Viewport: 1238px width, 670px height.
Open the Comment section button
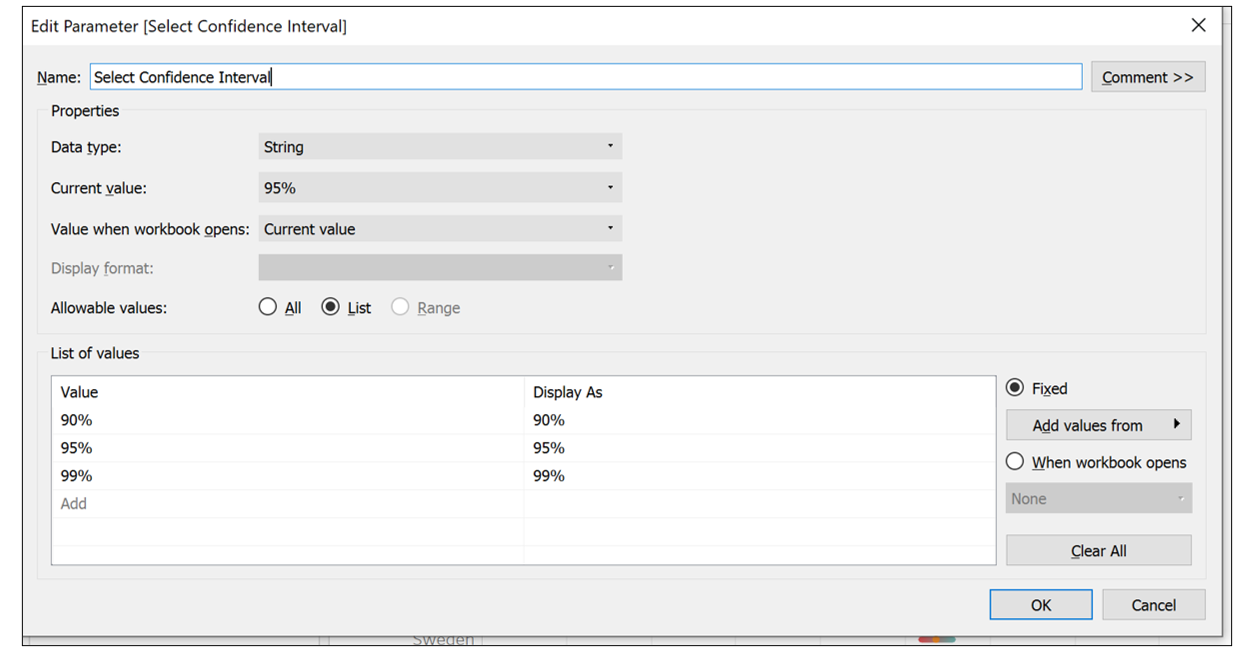(x=1147, y=77)
